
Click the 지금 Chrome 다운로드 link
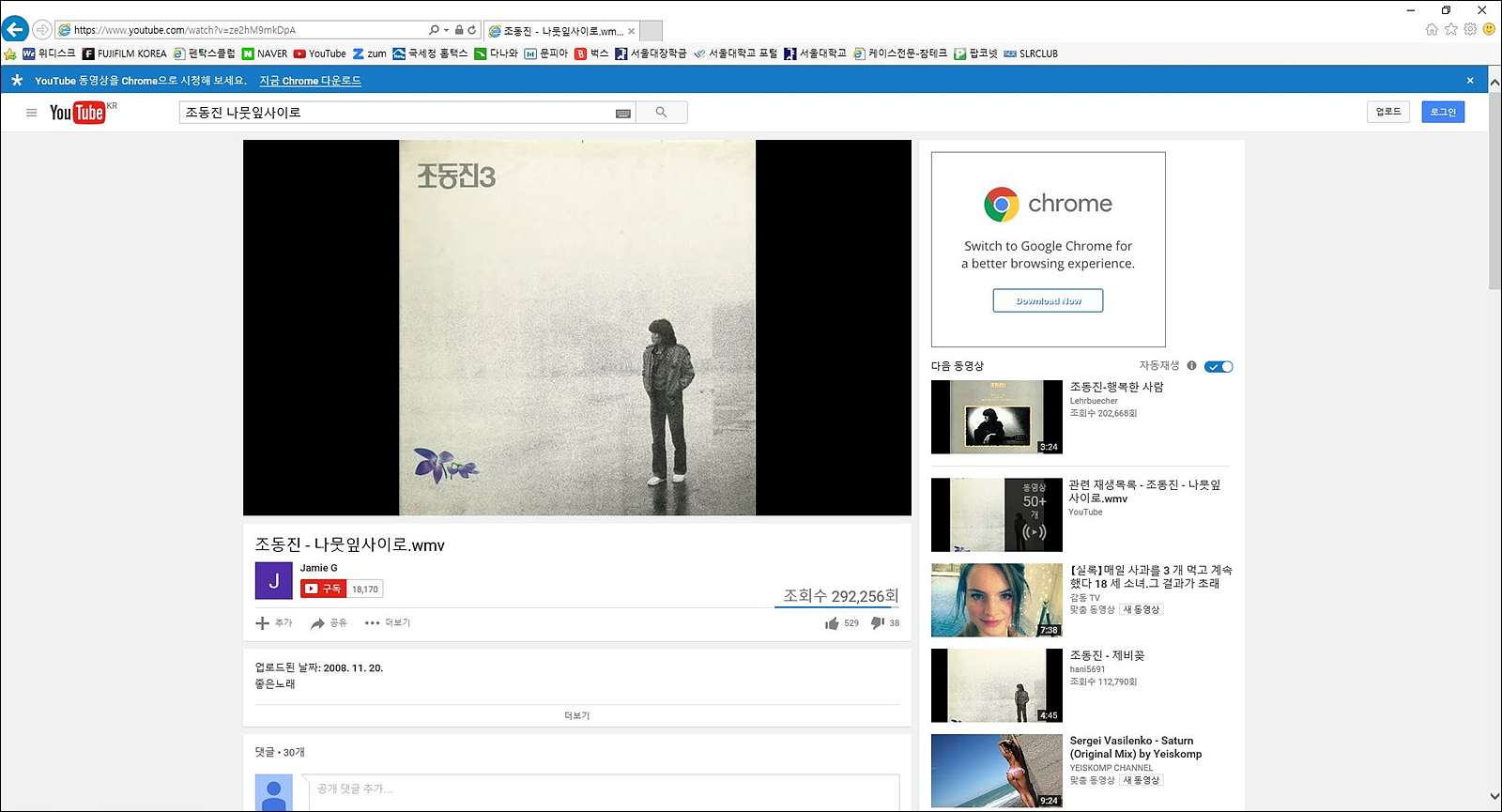click(x=310, y=81)
